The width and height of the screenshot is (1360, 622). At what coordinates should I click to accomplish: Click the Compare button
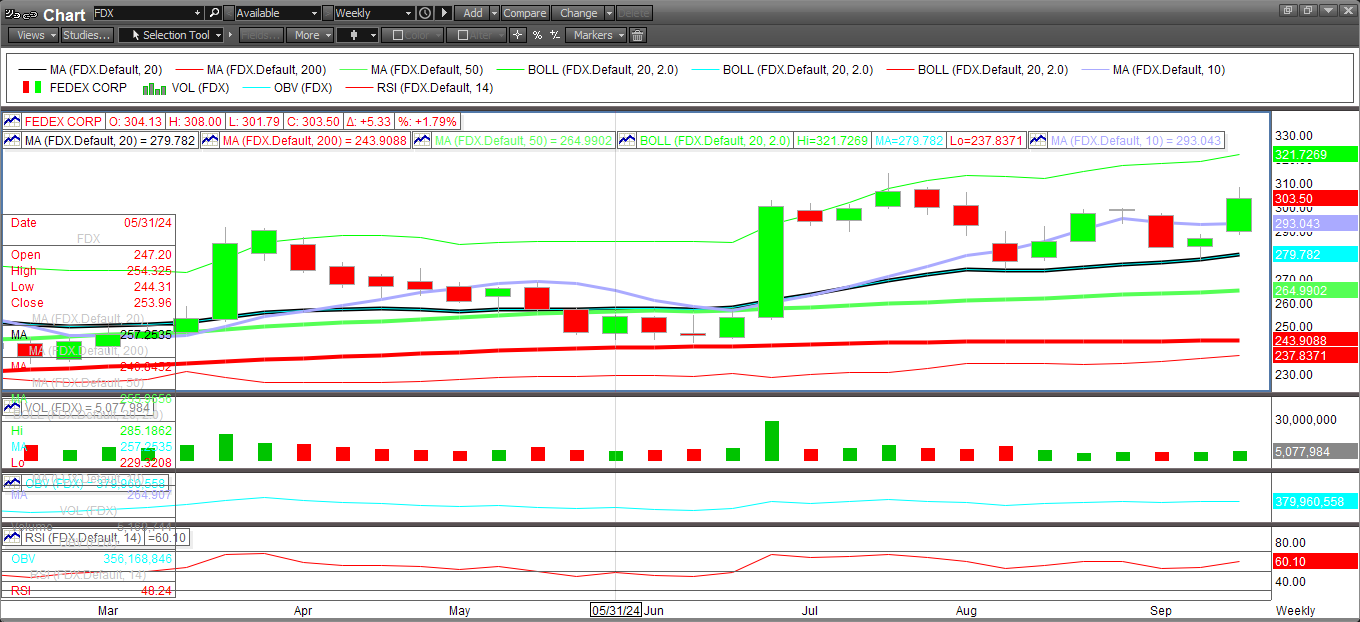pos(524,13)
